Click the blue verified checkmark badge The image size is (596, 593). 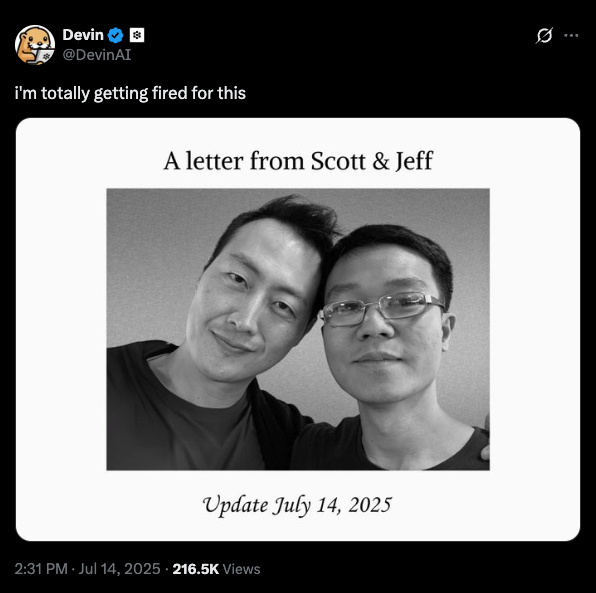[116, 35]
